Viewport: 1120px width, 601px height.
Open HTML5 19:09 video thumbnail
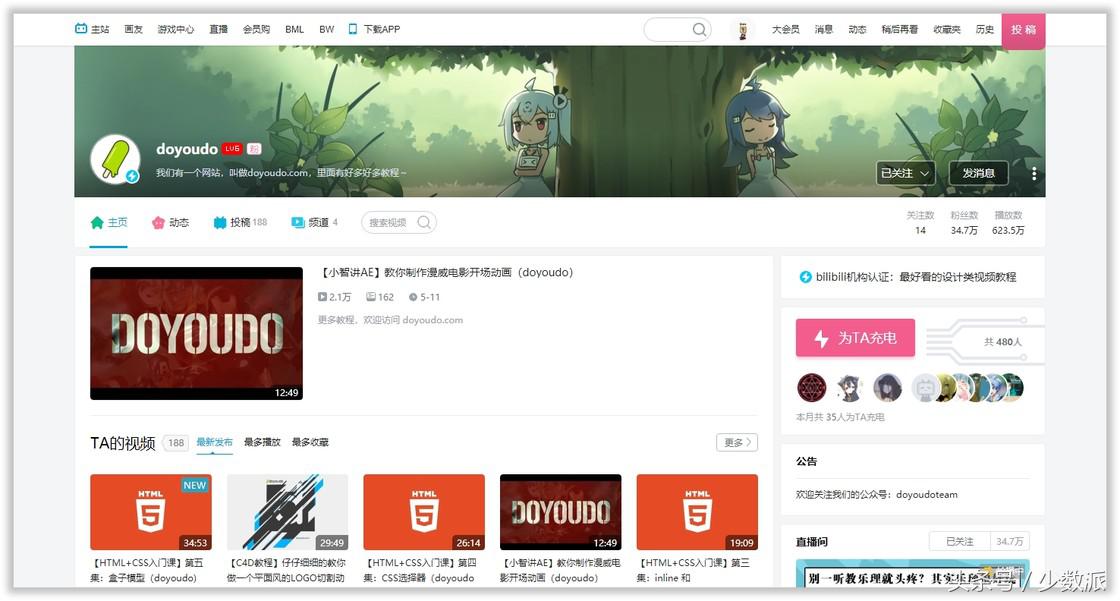tap(697, 512)
